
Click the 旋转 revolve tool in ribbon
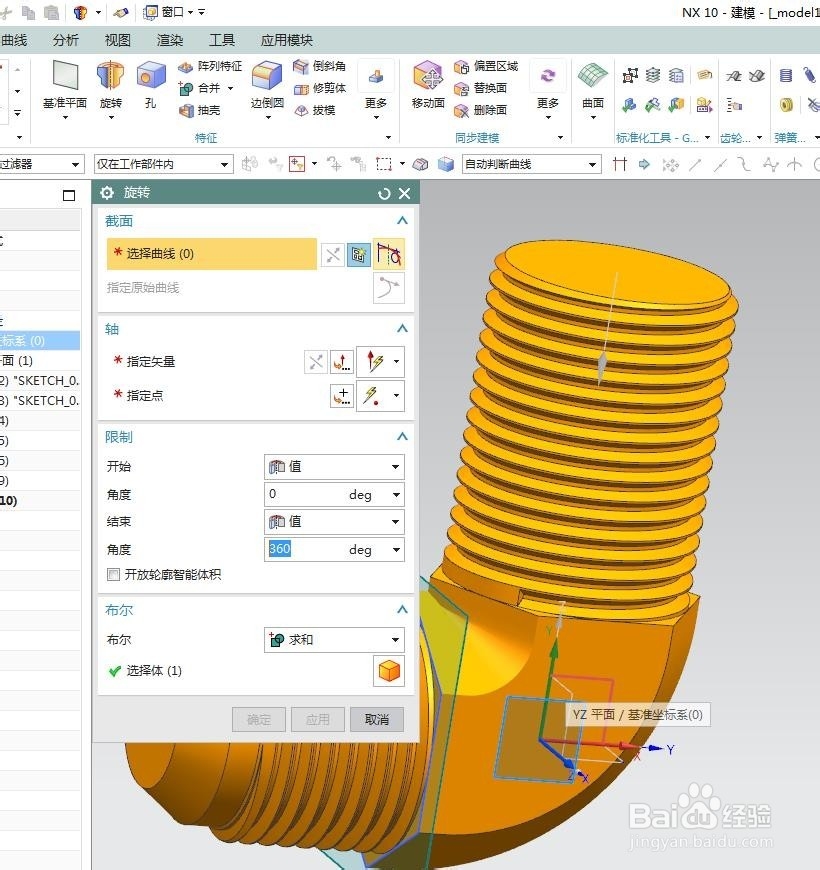click(110, 85)
